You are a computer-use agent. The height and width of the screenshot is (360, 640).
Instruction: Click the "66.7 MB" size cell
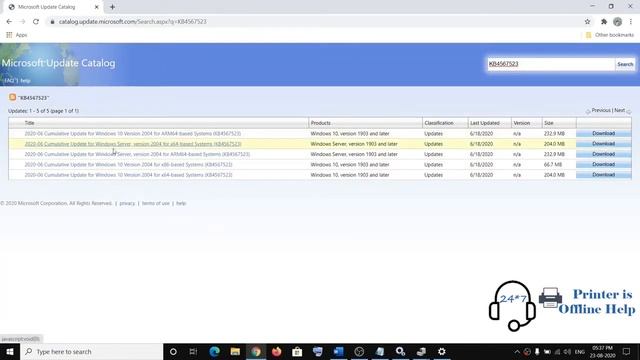tap(553, 164)
